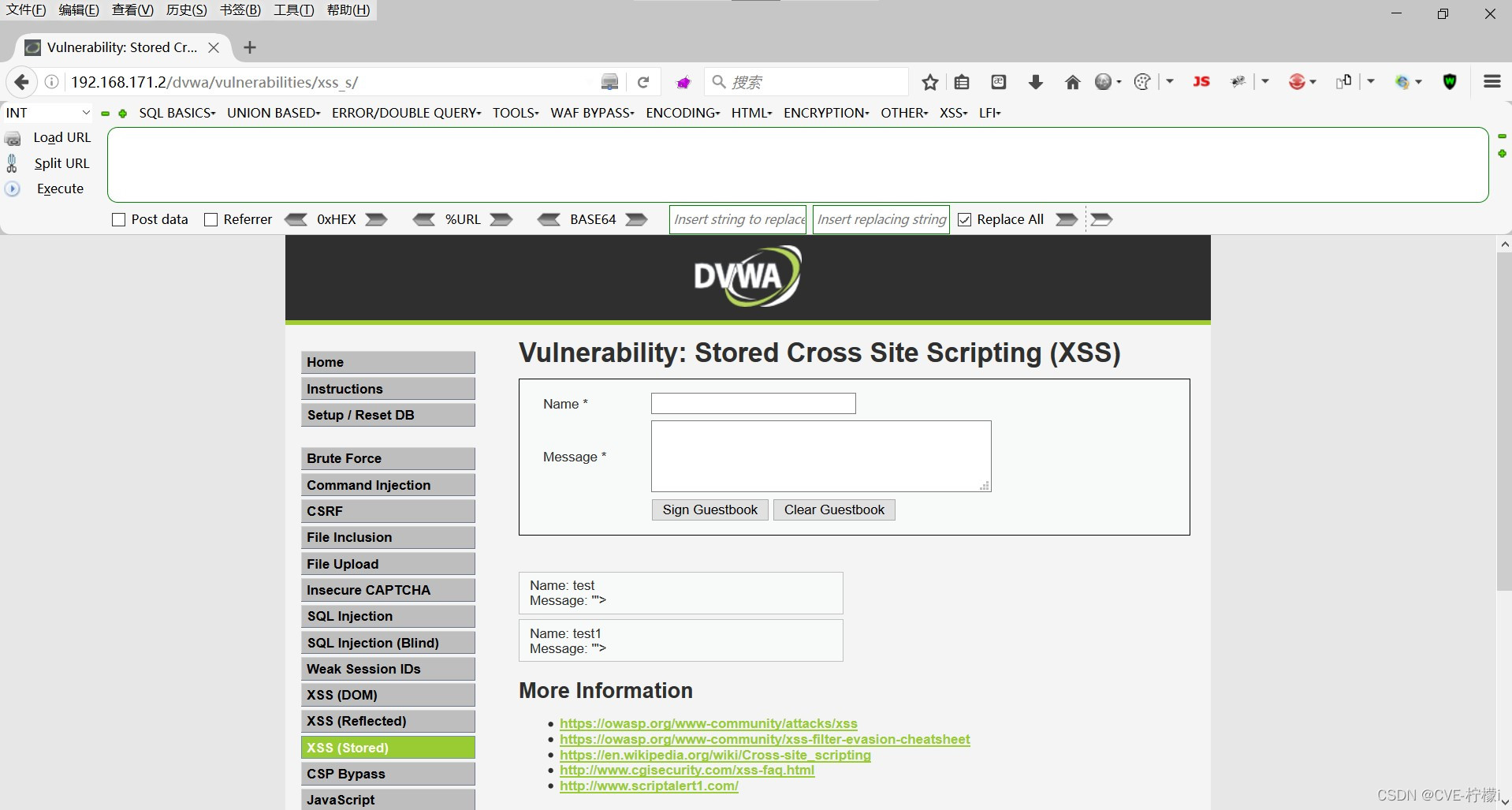Apply 0xHEX encode right arrow
1512x810 pixels.
[x=377, y=219]
